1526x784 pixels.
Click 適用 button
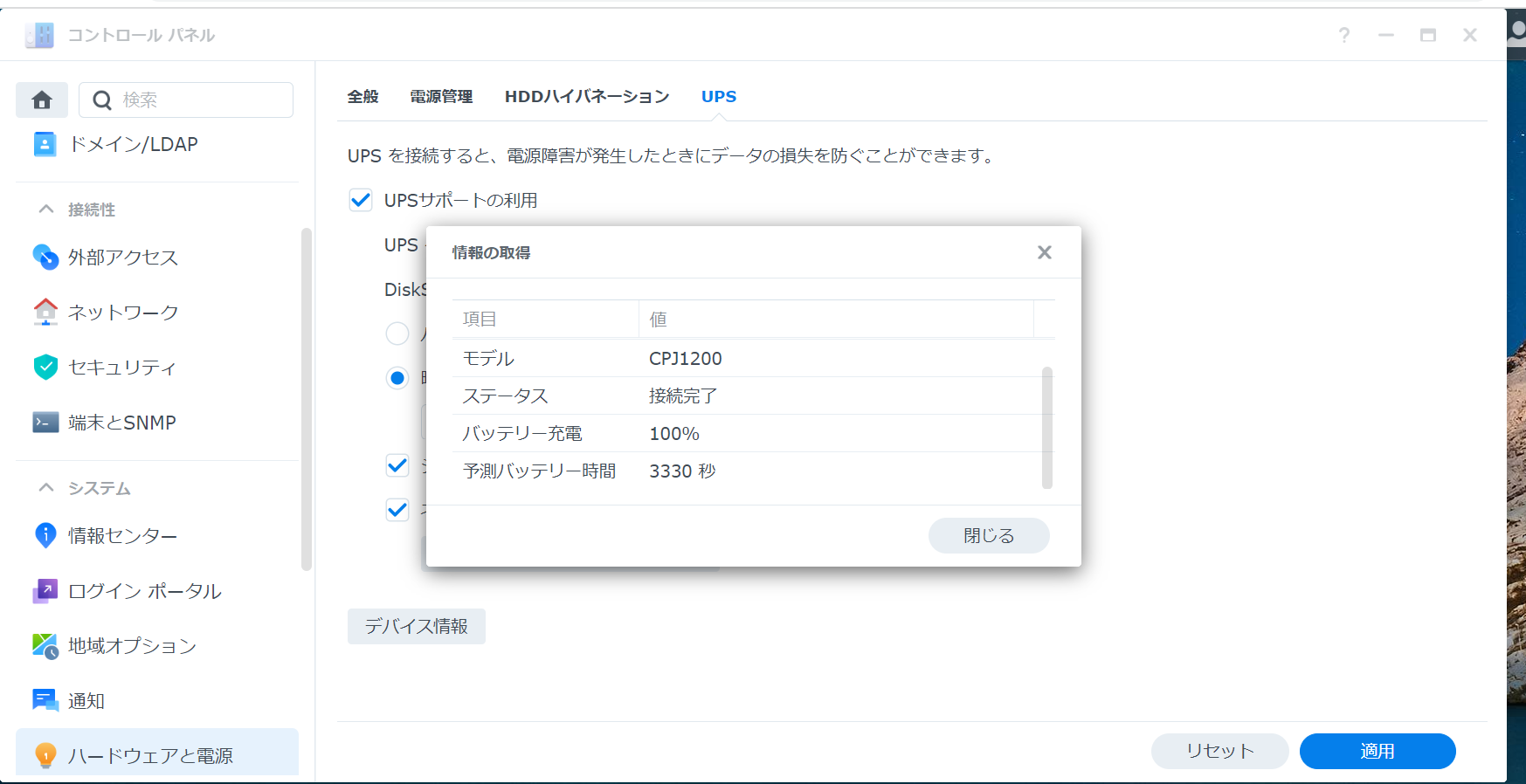[x=1378, y=751]
